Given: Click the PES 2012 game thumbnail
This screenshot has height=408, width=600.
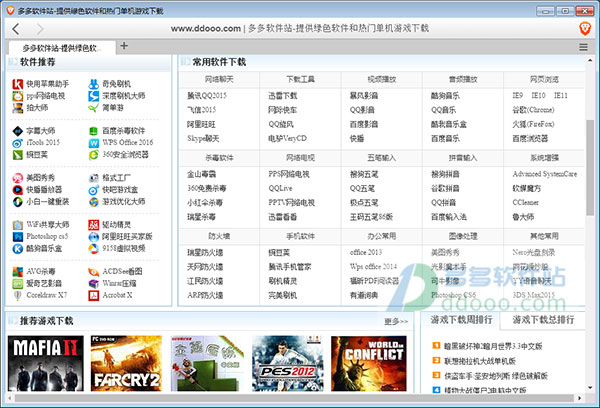Looking at the screenshot, I should coord(288,364).
